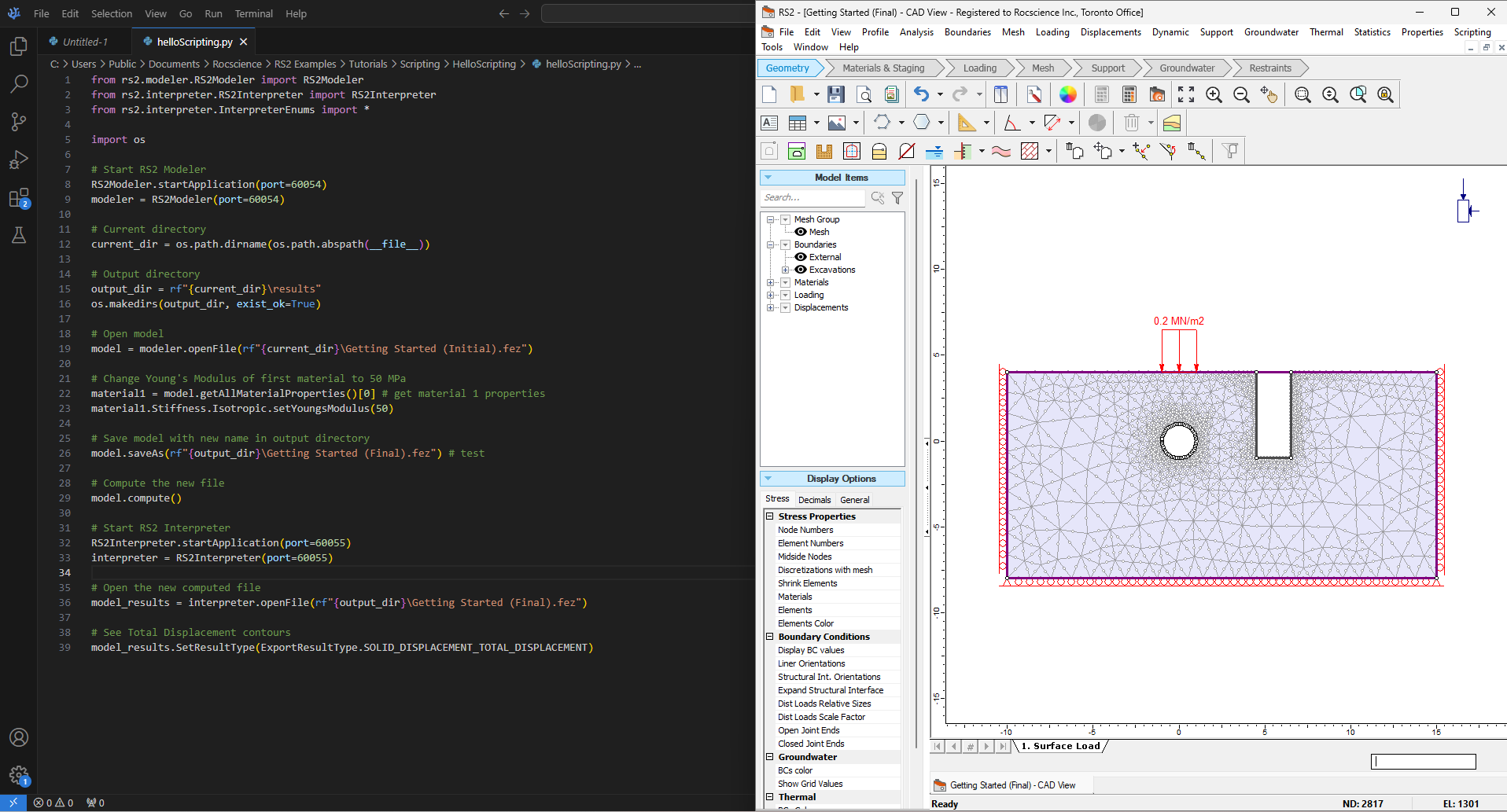Select the Groundwater workflow tab
This screenshot has height=812, width=1507.
(x=1187, y=68)
